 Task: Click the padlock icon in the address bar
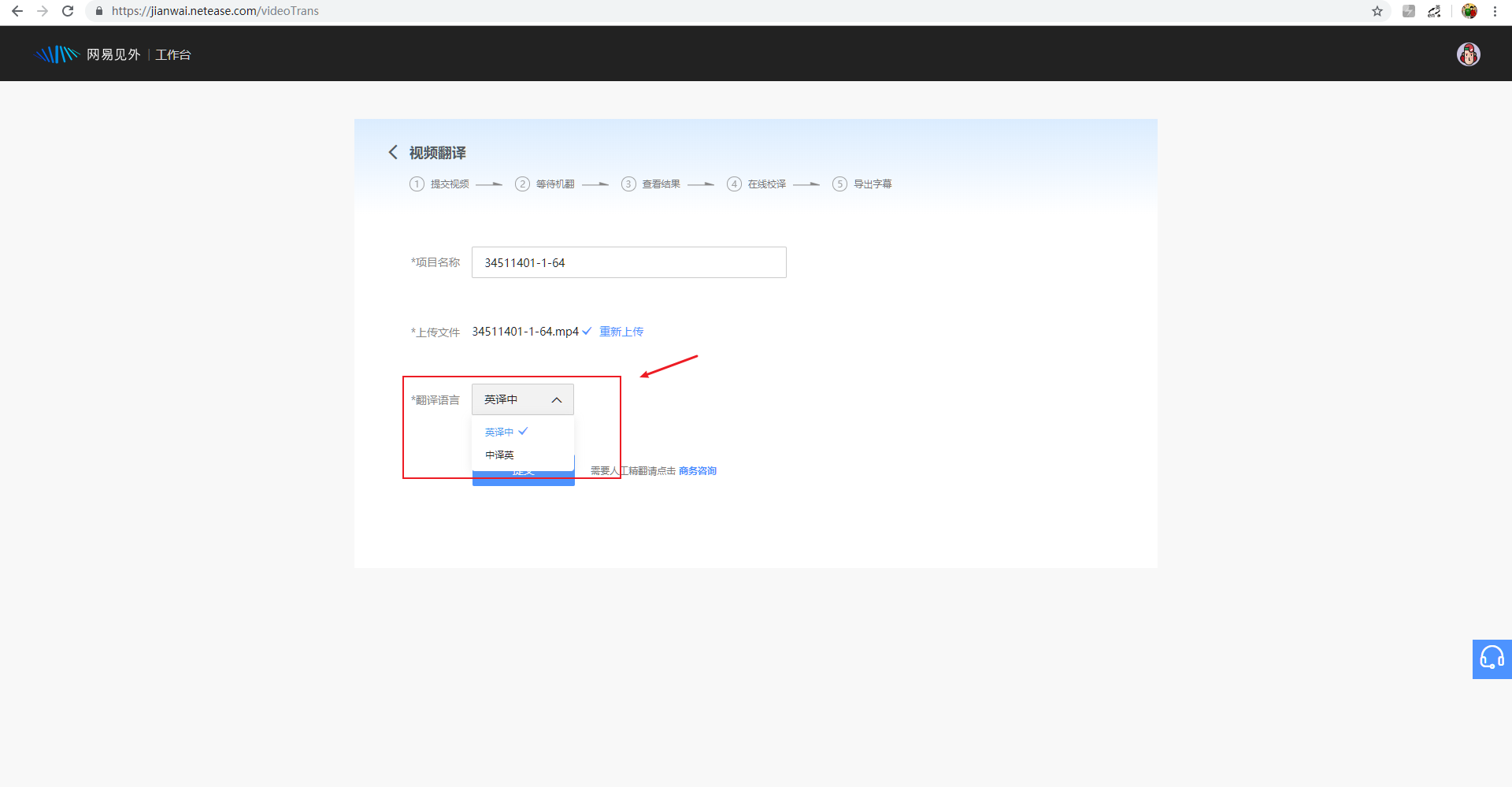[99, 11]
